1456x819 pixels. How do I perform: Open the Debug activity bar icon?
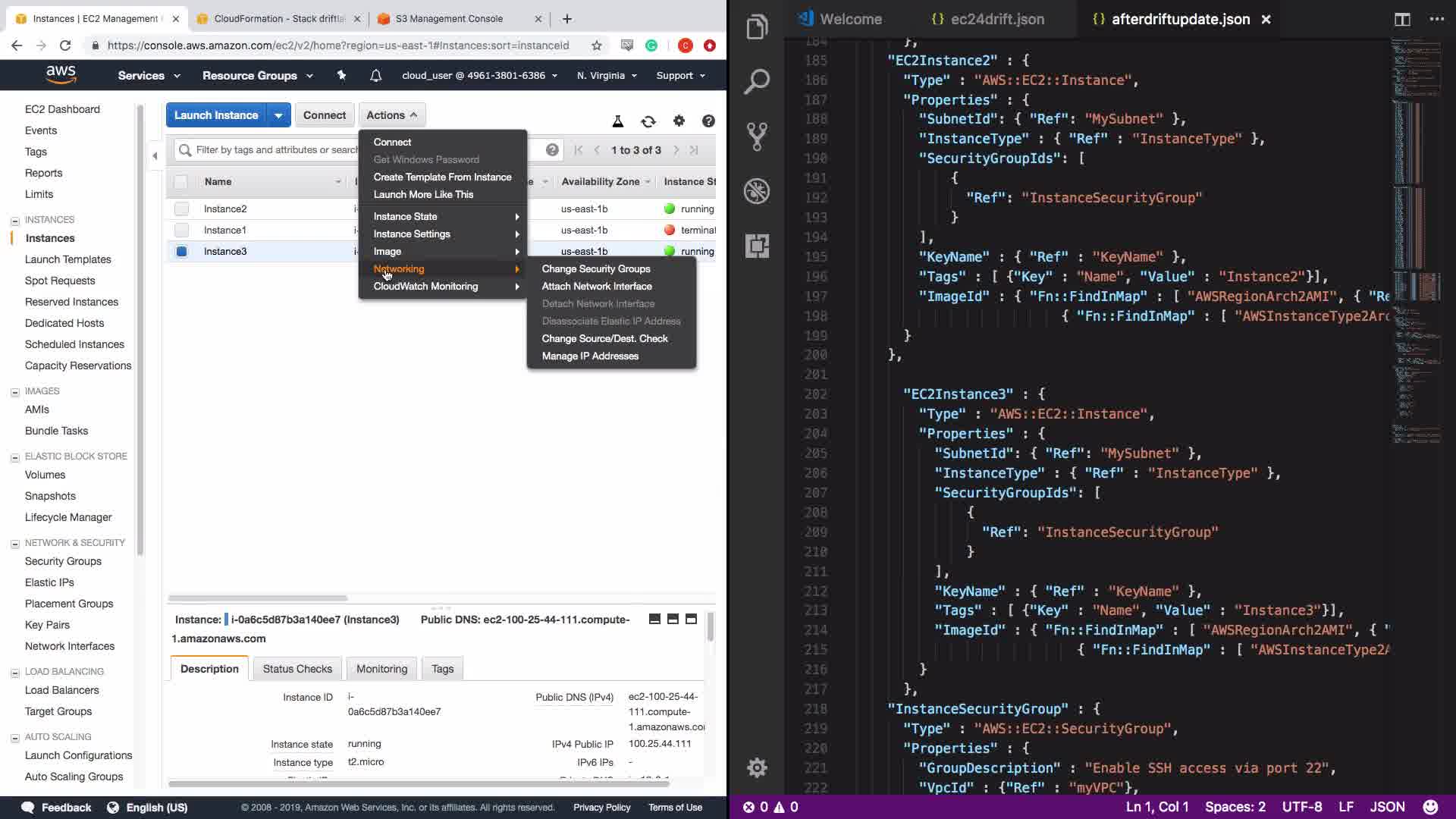pos(757,191)
